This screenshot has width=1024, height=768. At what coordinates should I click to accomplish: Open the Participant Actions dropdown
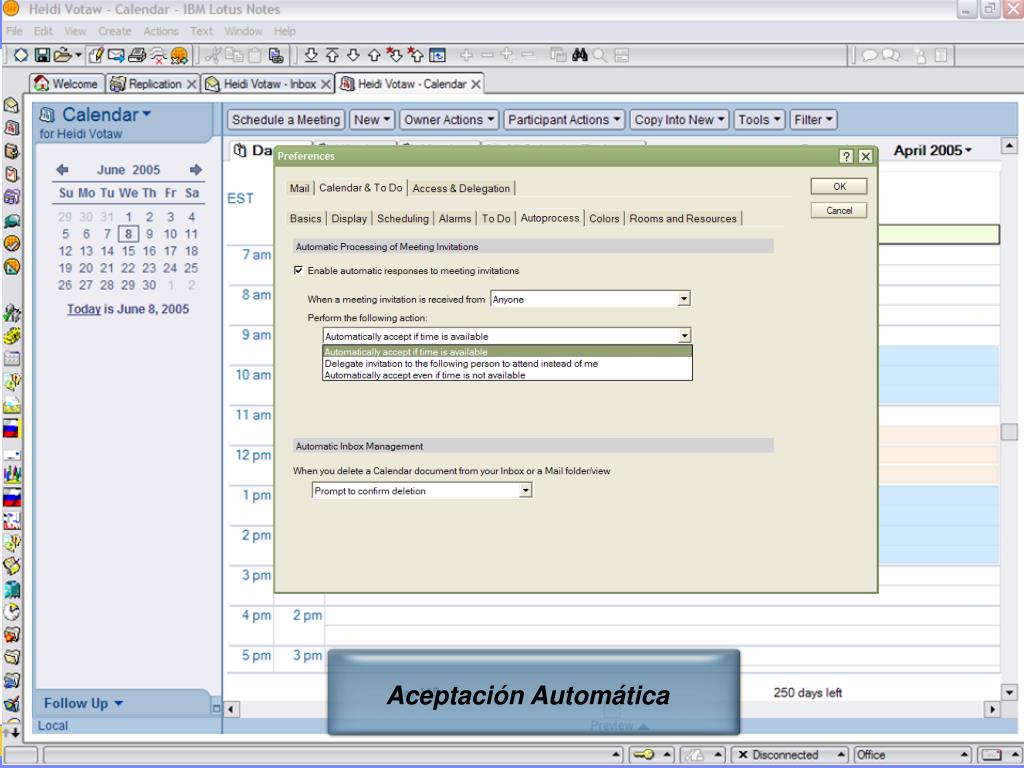point(564,120)
